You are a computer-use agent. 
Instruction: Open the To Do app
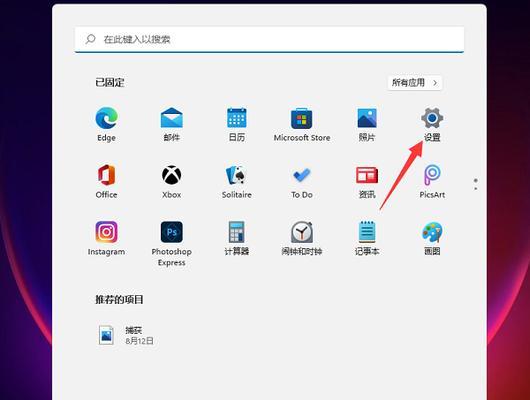[x=302, y=181]
